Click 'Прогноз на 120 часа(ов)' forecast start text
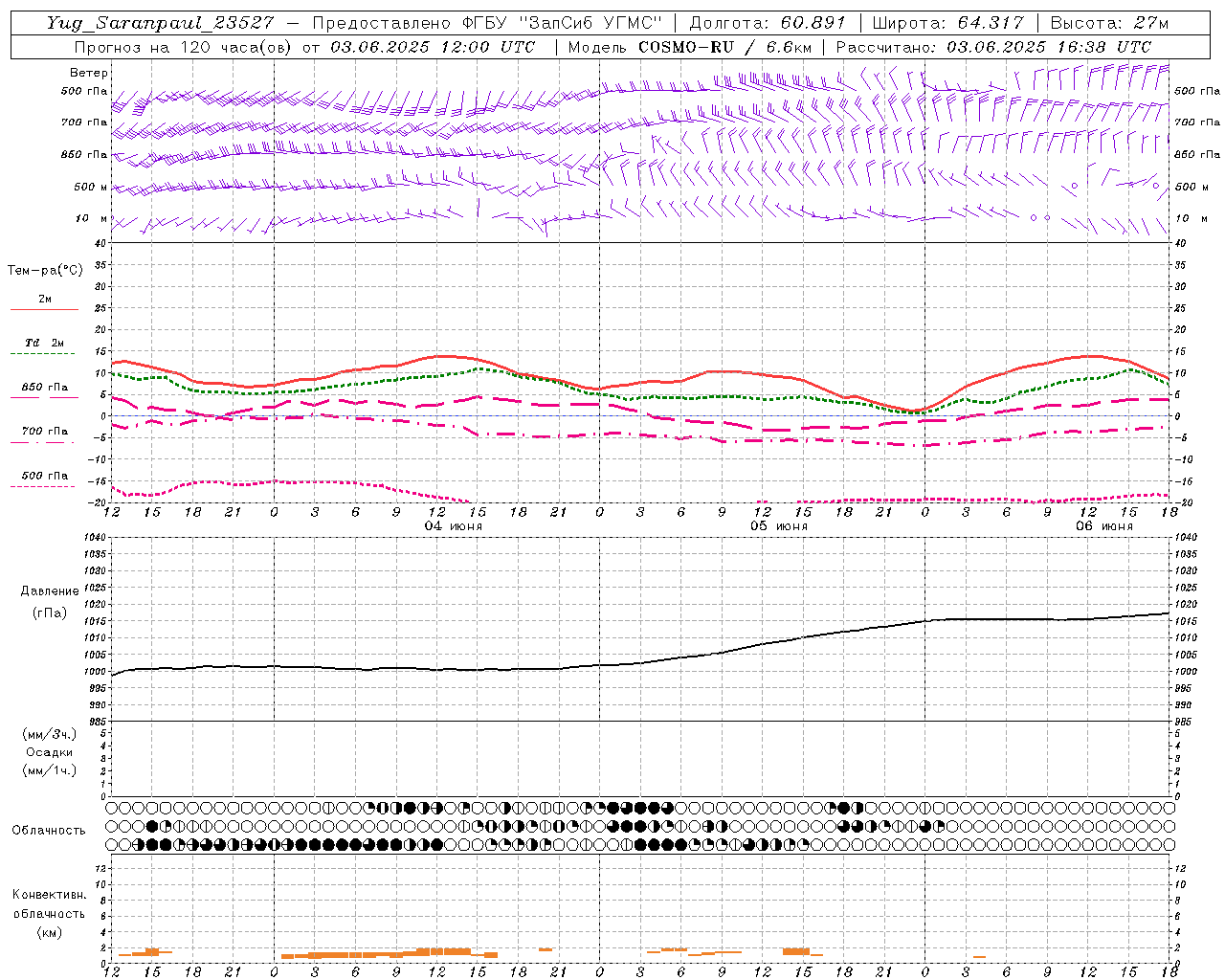The width and height of the screenshot is (1225, 980). (185, 47)
